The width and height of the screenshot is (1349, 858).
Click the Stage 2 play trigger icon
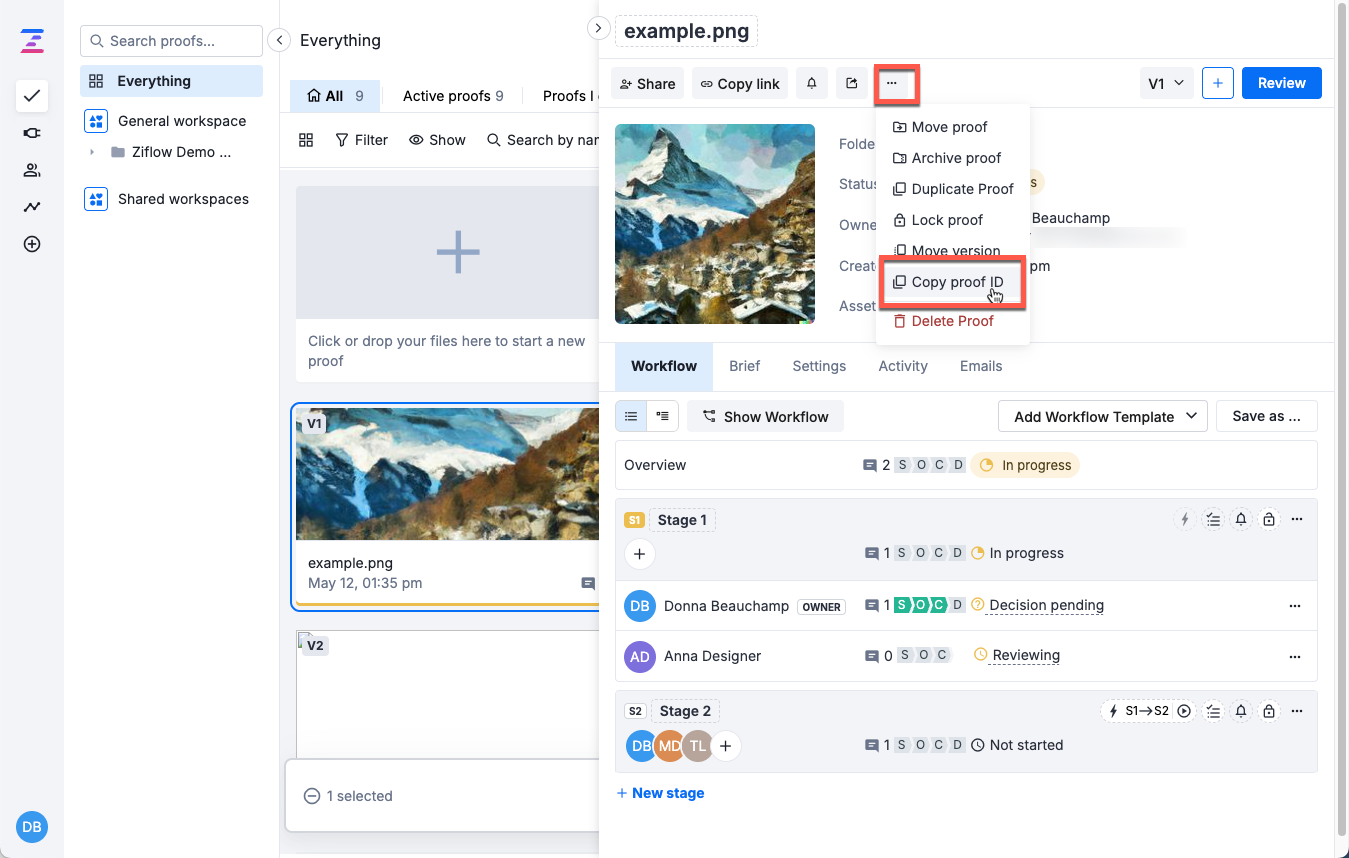pyautogui.click(x=1184, y=711)
